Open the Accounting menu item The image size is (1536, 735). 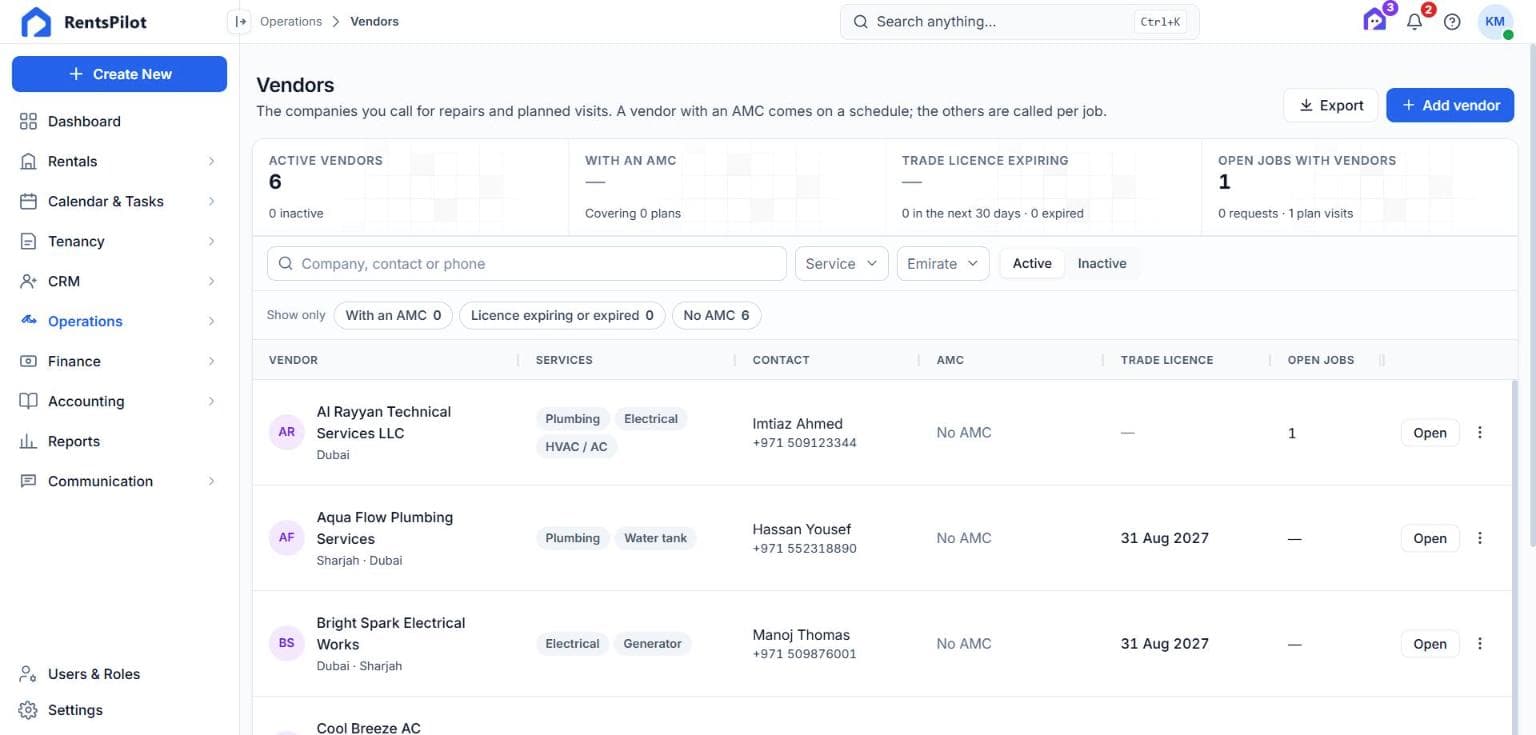click(119, 401)
